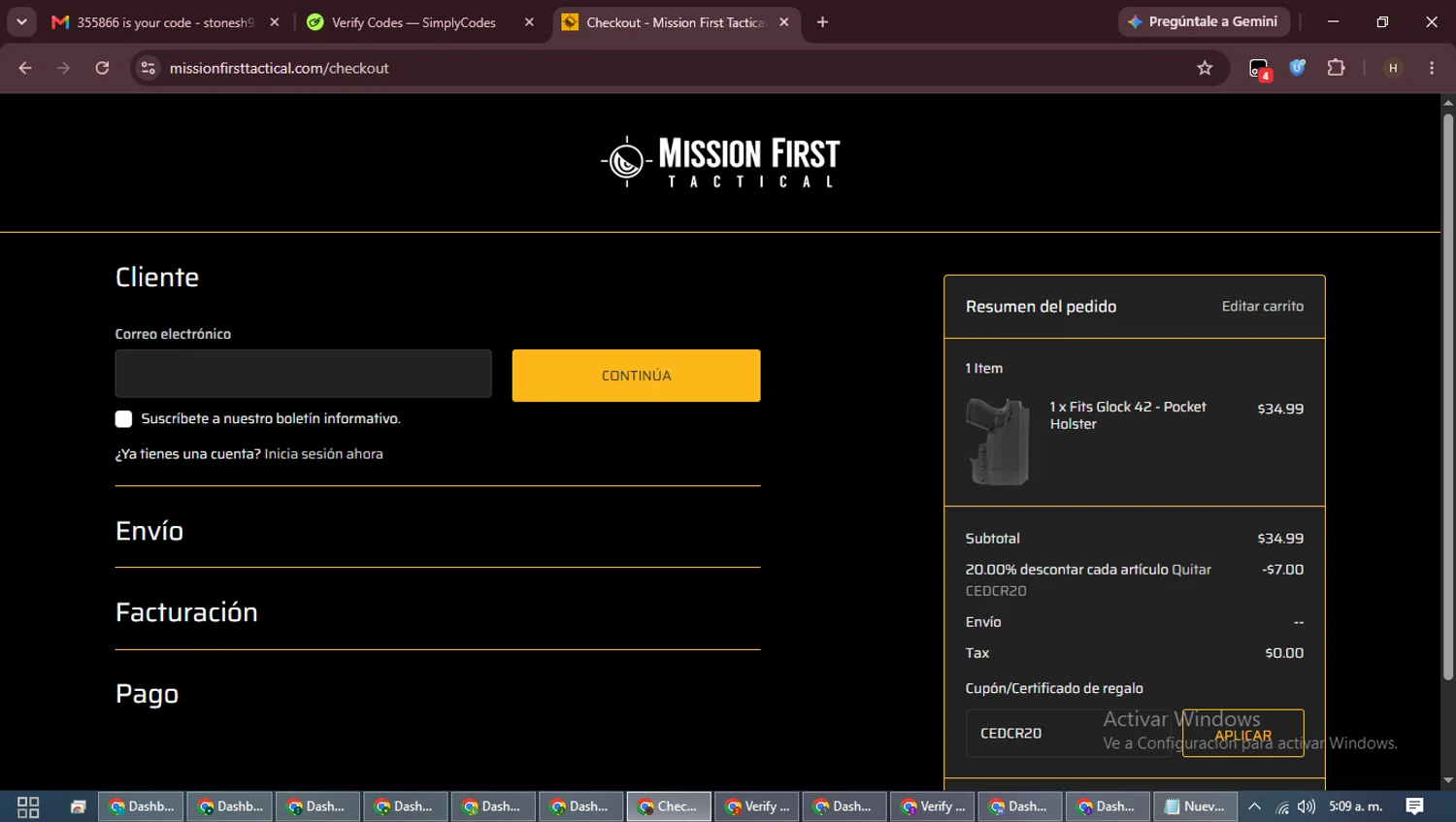
Task: Click the Correo electrónico input field
Action: point(303,374)
